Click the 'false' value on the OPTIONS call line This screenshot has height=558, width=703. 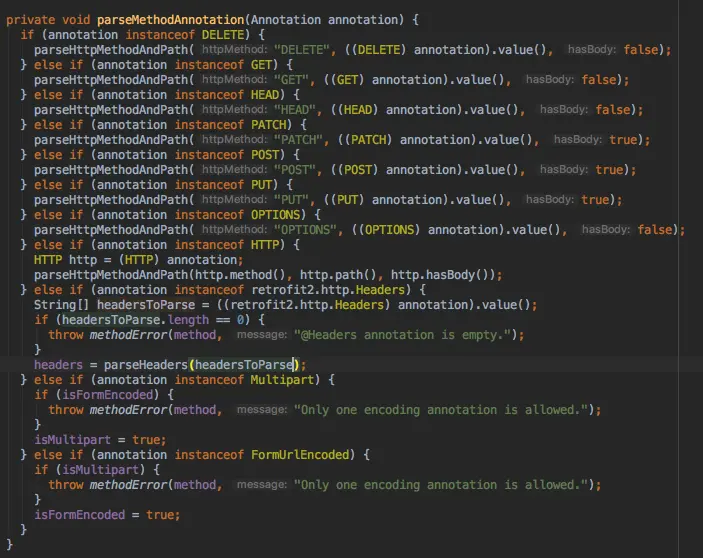(655, 230)
